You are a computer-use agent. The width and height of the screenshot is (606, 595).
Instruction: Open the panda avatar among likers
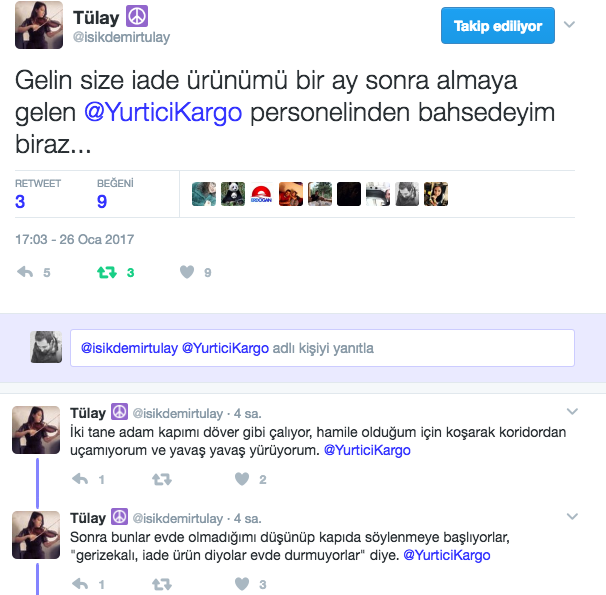coord(233,194)
